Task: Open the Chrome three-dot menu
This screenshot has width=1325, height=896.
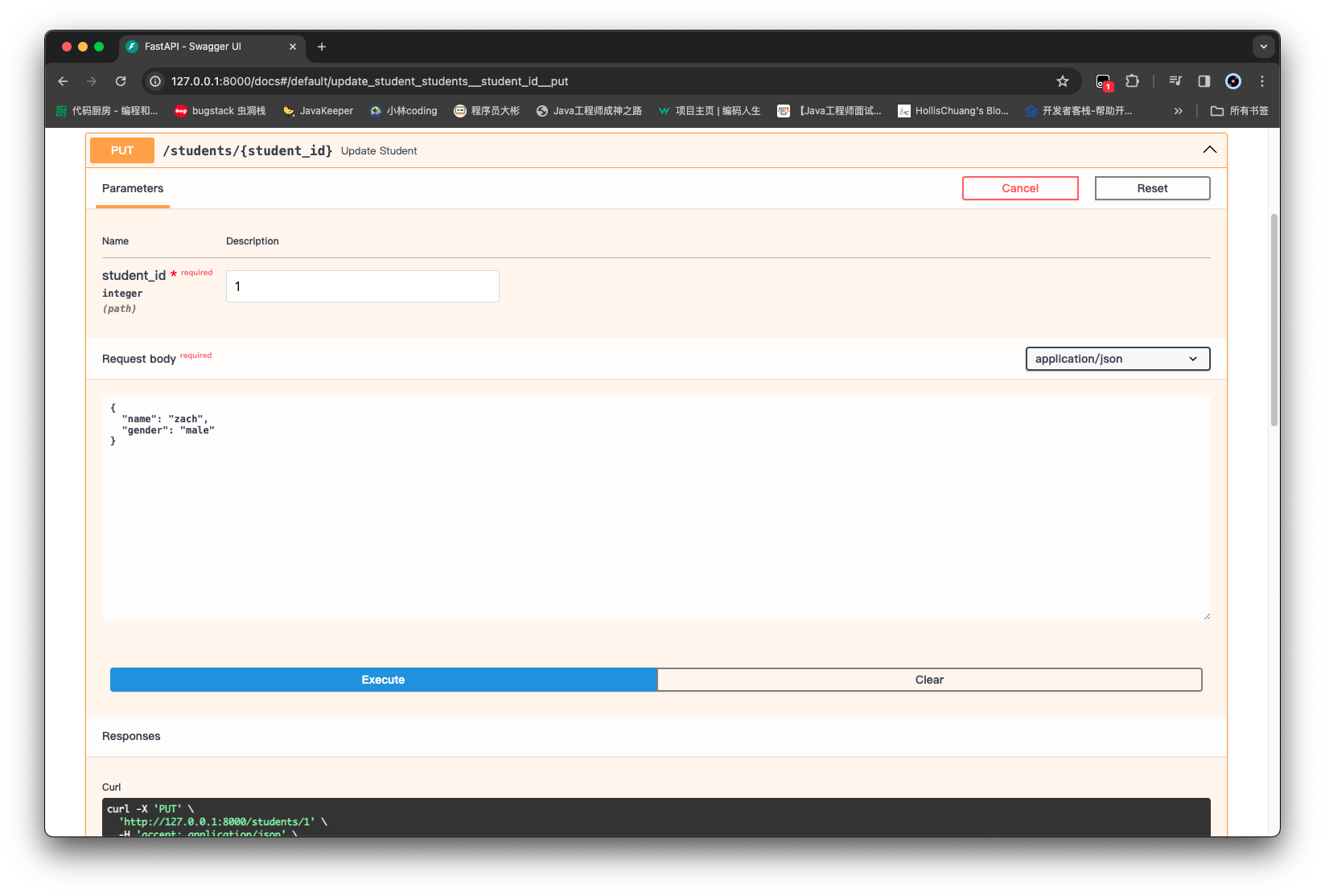Action: point(1262,81)
